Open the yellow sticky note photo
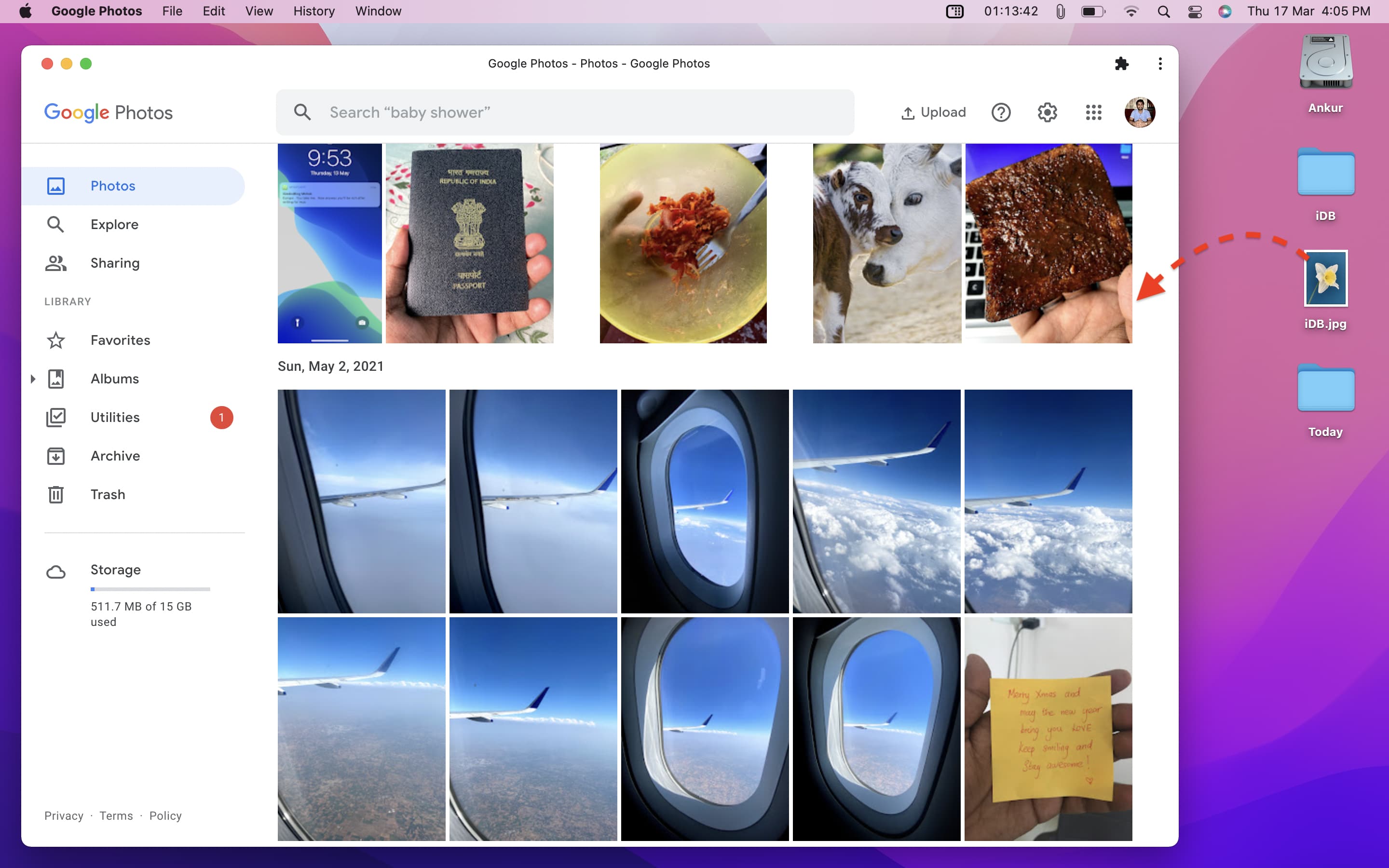Screen dimensions: 1389x868 tap(1048, 729)
